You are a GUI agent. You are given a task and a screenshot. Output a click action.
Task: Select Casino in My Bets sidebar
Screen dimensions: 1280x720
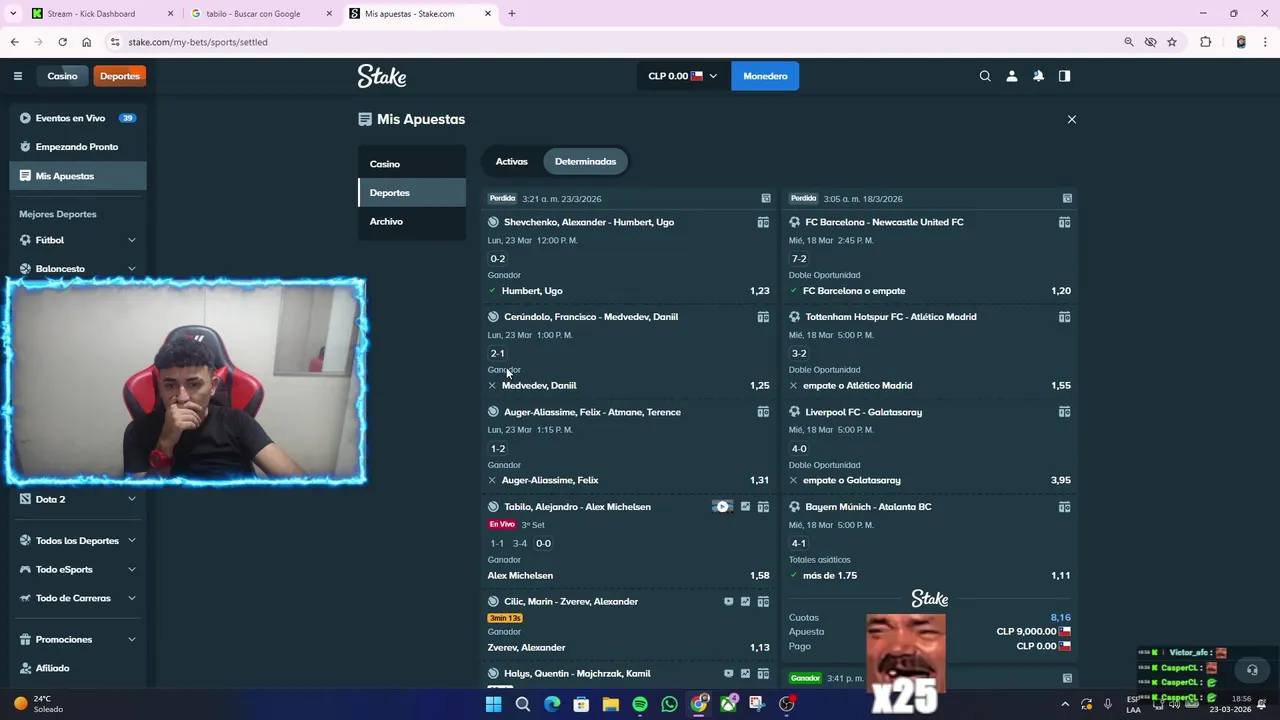pos(411,164)
